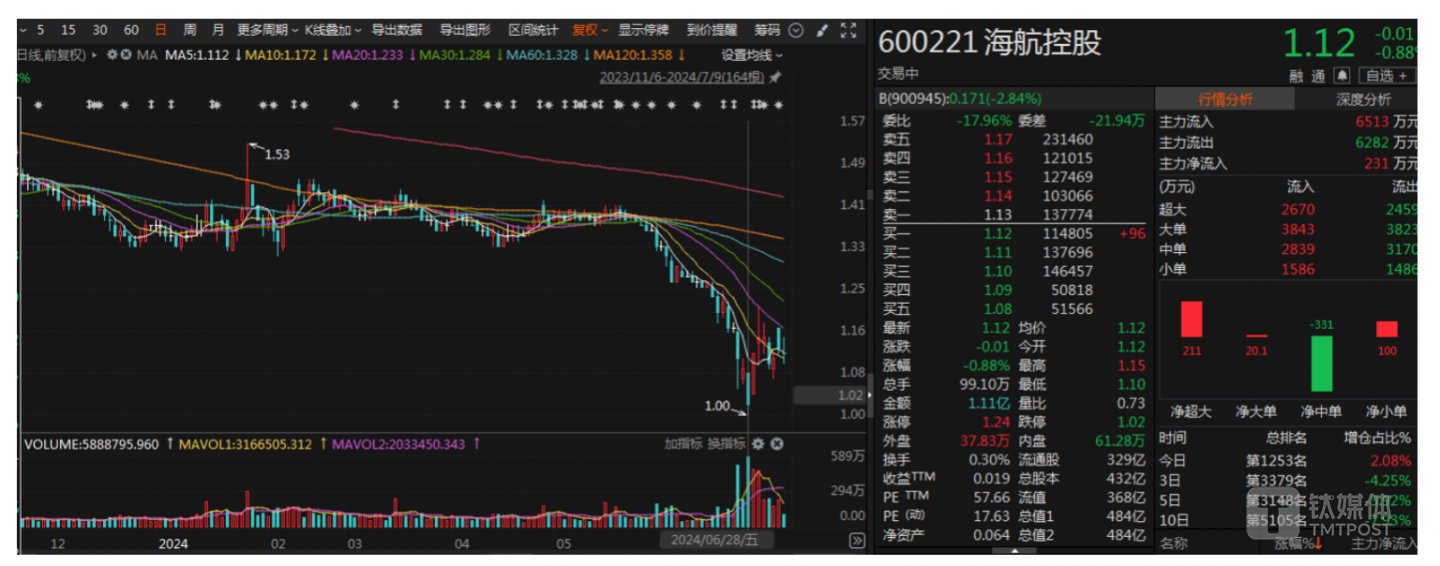Toggle 显示停牌 display option

pos(643,30)
